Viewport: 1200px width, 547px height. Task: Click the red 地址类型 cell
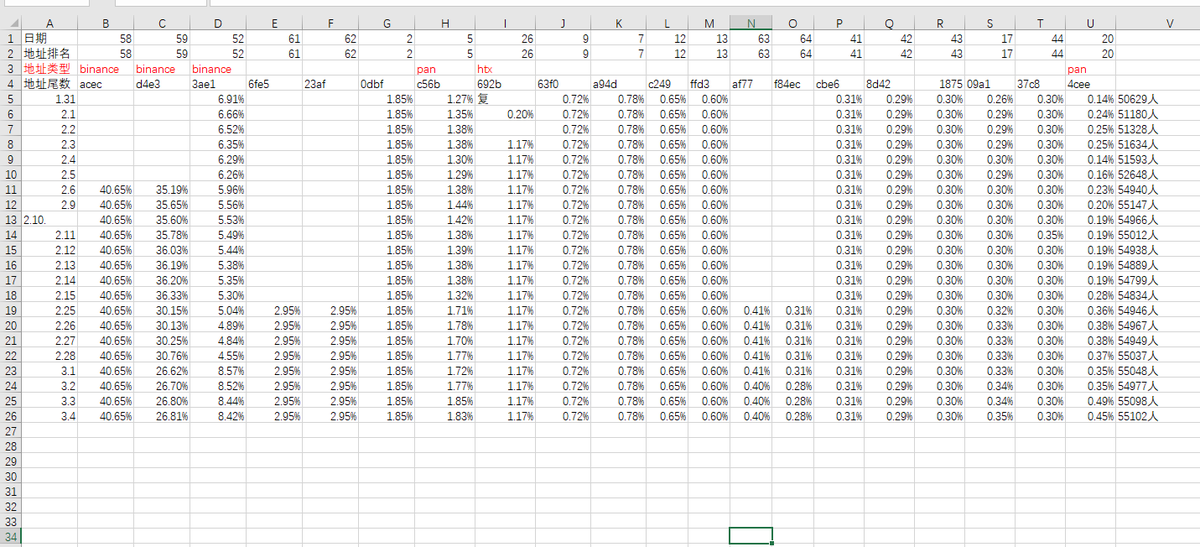(x=49, y=69)
